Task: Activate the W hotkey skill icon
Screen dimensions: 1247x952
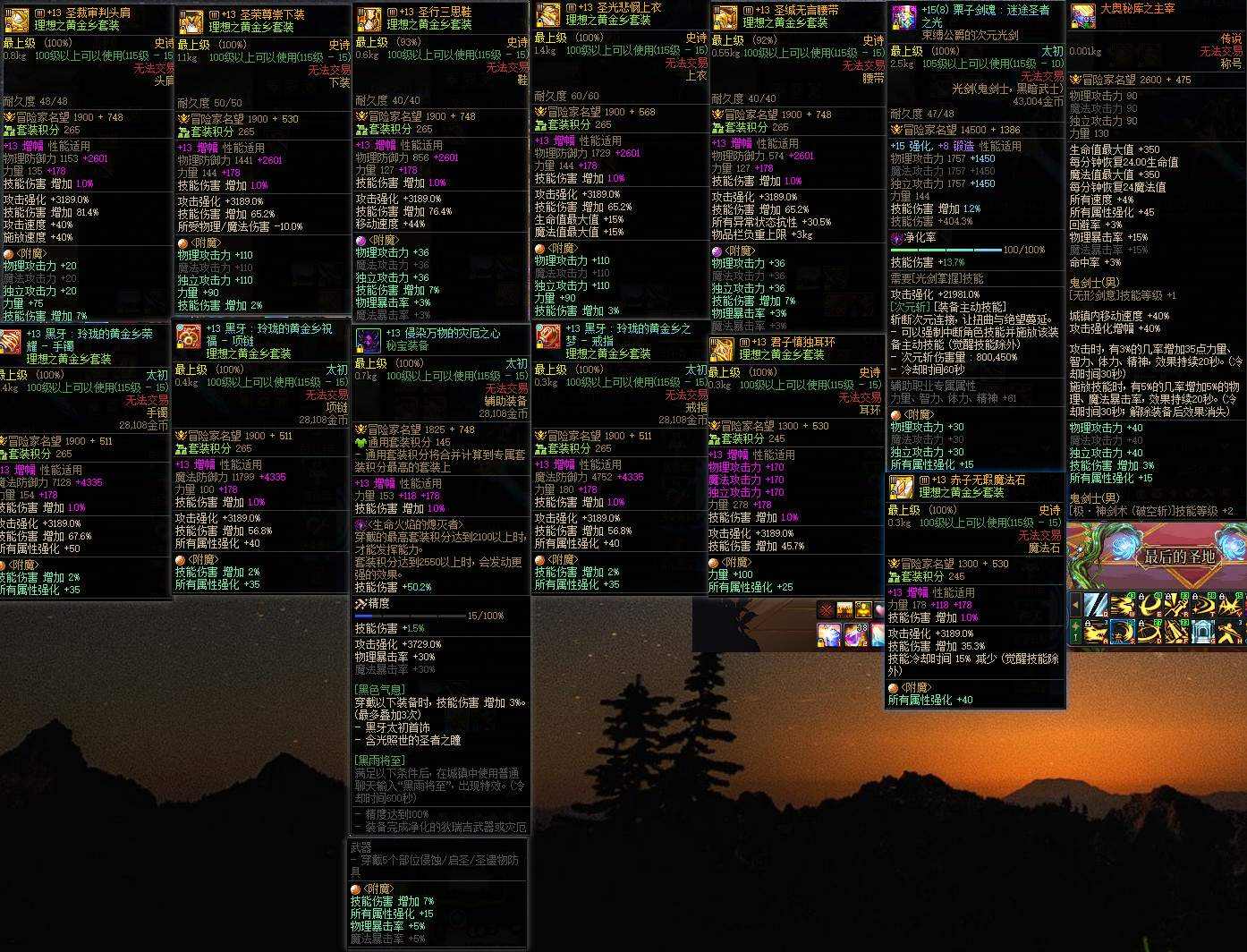Action: tap(1123, 606)
